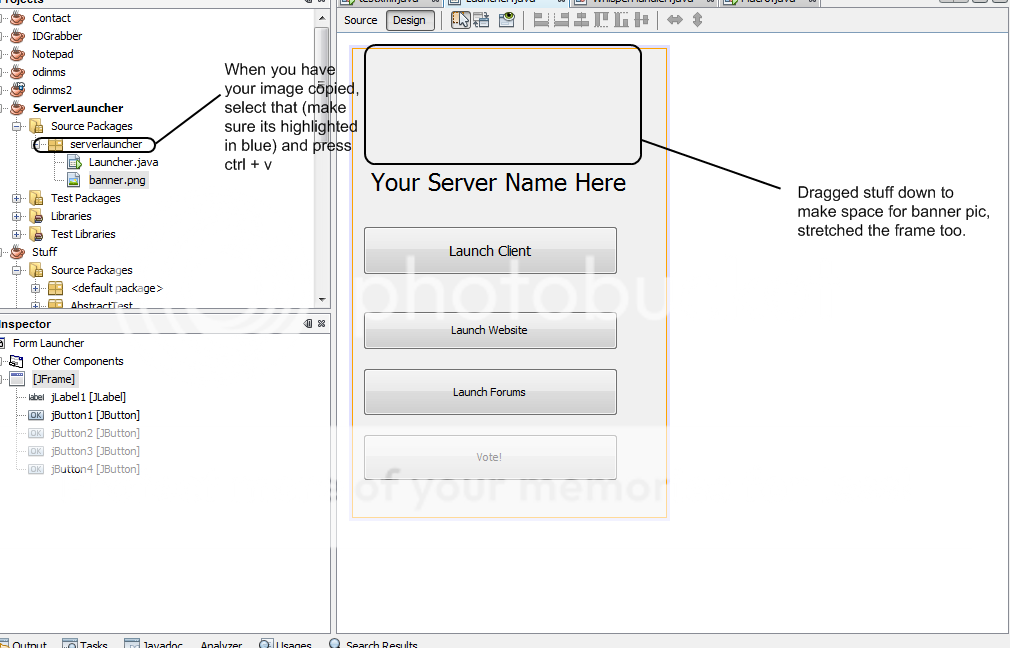Expand the Test Packages folder

click(x=17, y=198)
